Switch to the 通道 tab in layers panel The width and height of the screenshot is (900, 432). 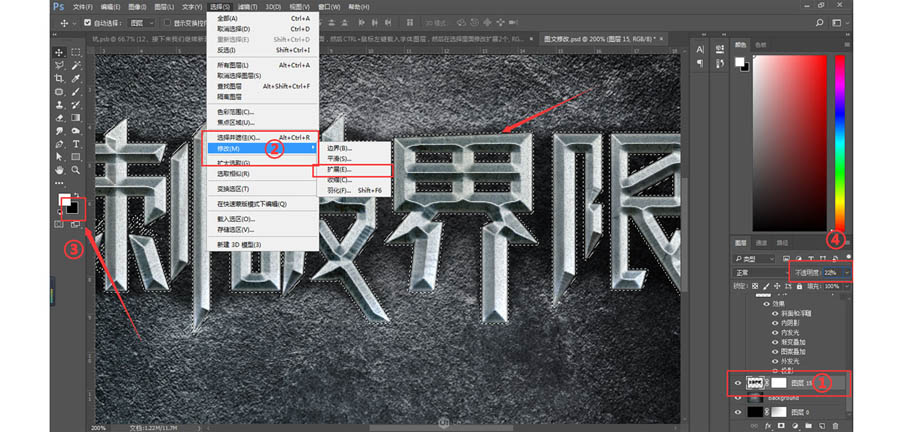761,242
